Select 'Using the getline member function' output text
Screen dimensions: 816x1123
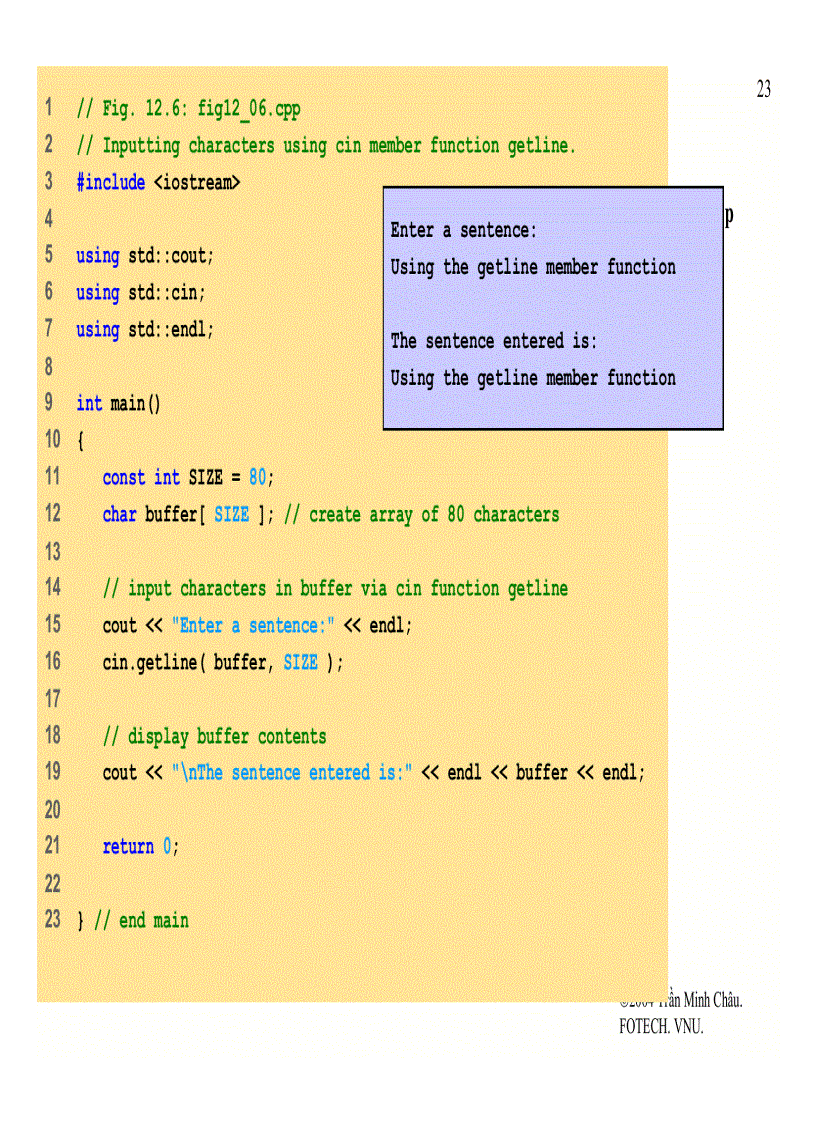(533, 267)
